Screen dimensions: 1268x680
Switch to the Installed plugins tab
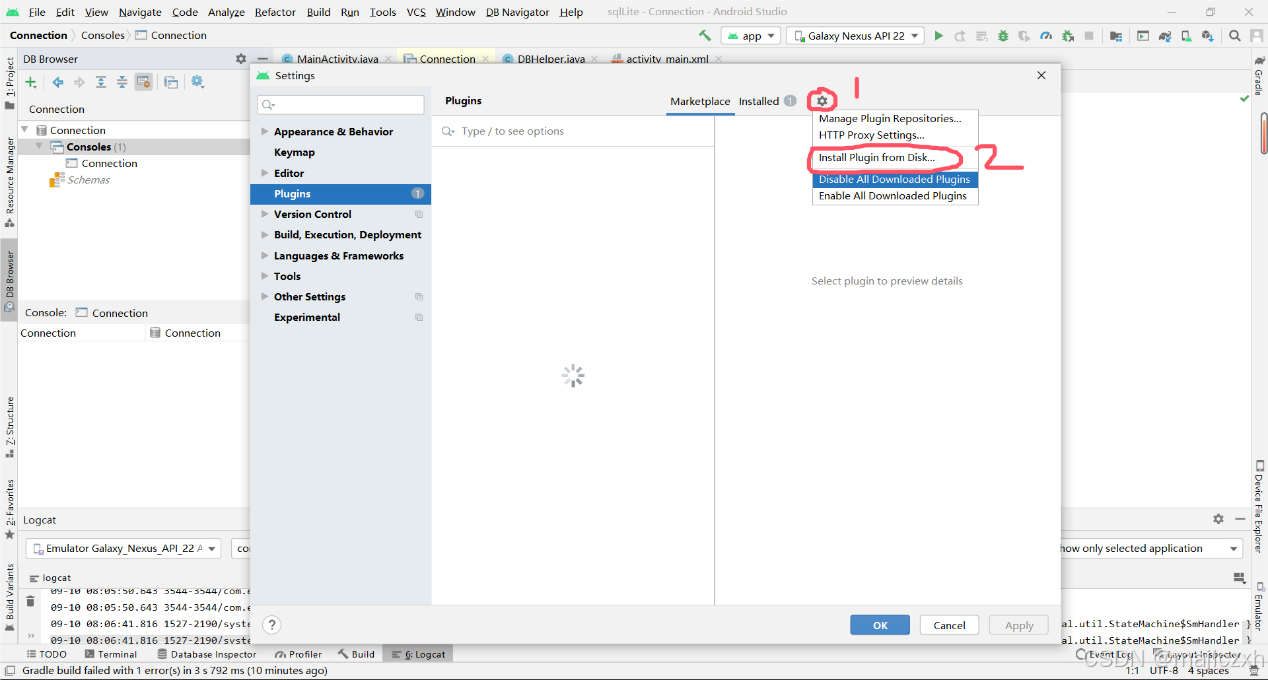click(x=757, y=101)
